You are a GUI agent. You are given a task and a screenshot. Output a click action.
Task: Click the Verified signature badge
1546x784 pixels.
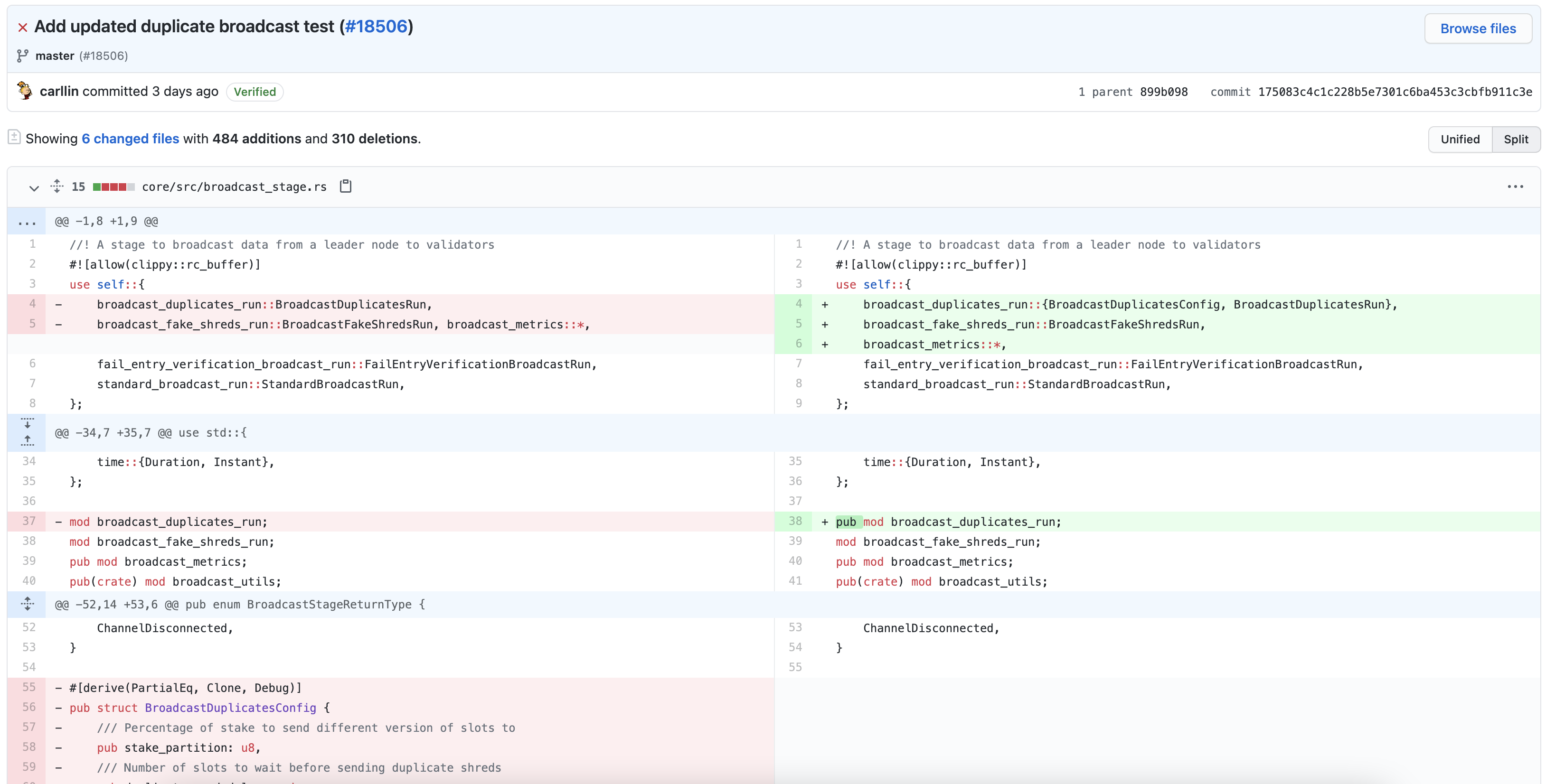(x=255, y=92)
